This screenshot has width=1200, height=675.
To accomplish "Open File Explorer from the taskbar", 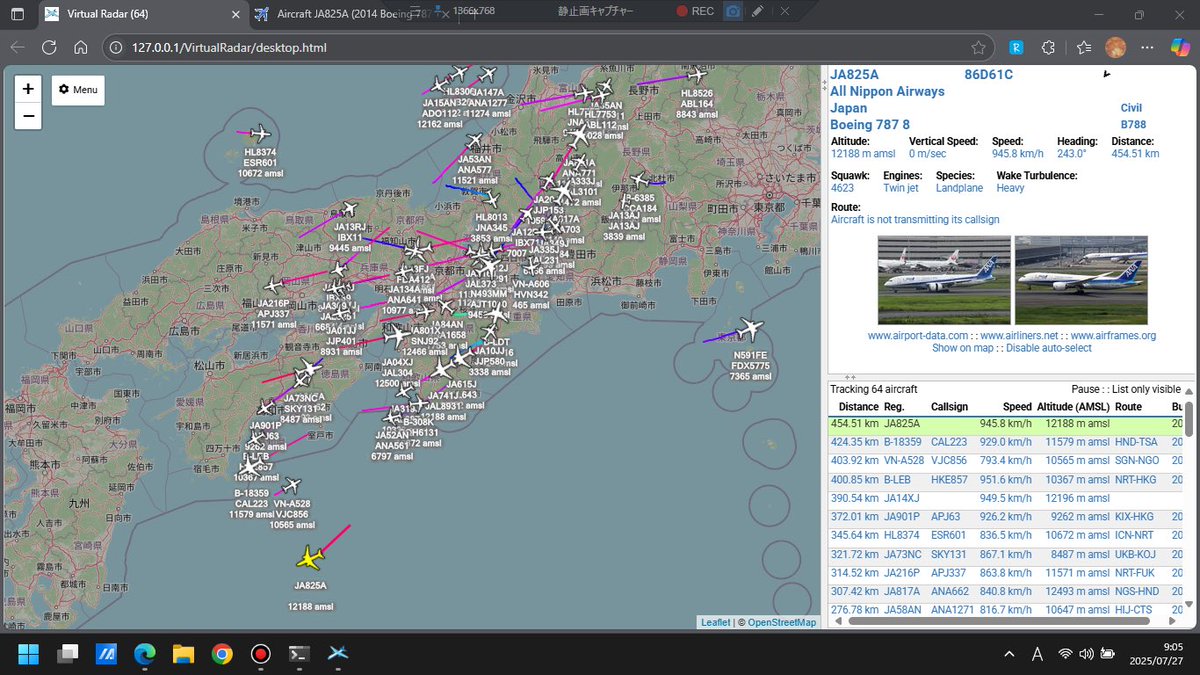I will click(183, 654).
